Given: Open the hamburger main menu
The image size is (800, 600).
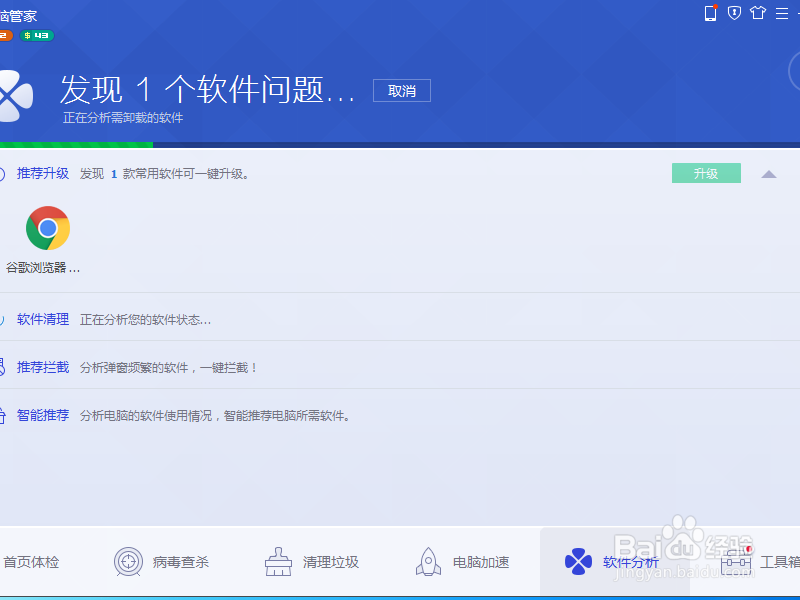Looking at the screenshot, I should [x=782, y=14].
